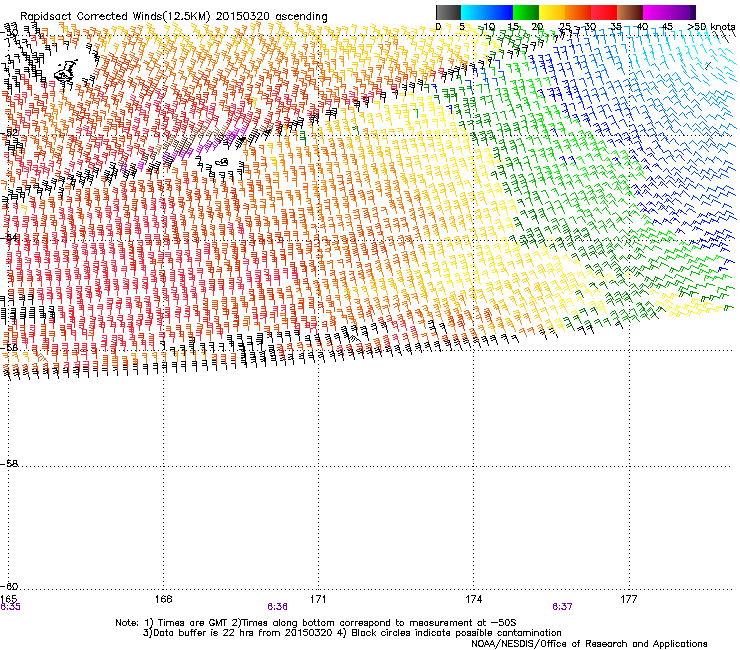The width and height of the screenshot is (740, 650).
Task: Click the latitude label -54
Action: coord(9,237)
